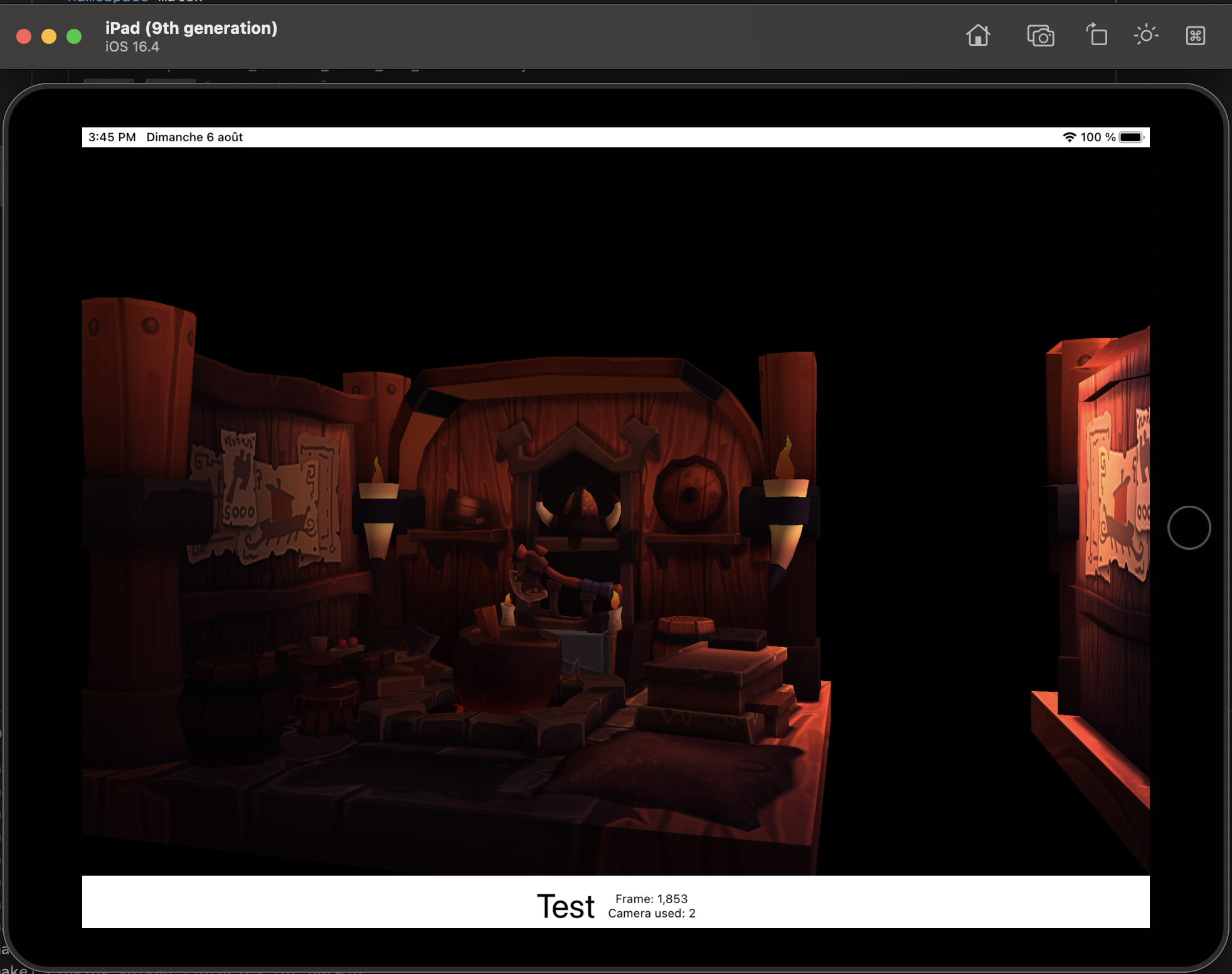Click the 'Camera used: 2' text
Viewport: 1232px width, 974px height.
tap(652, 913)
